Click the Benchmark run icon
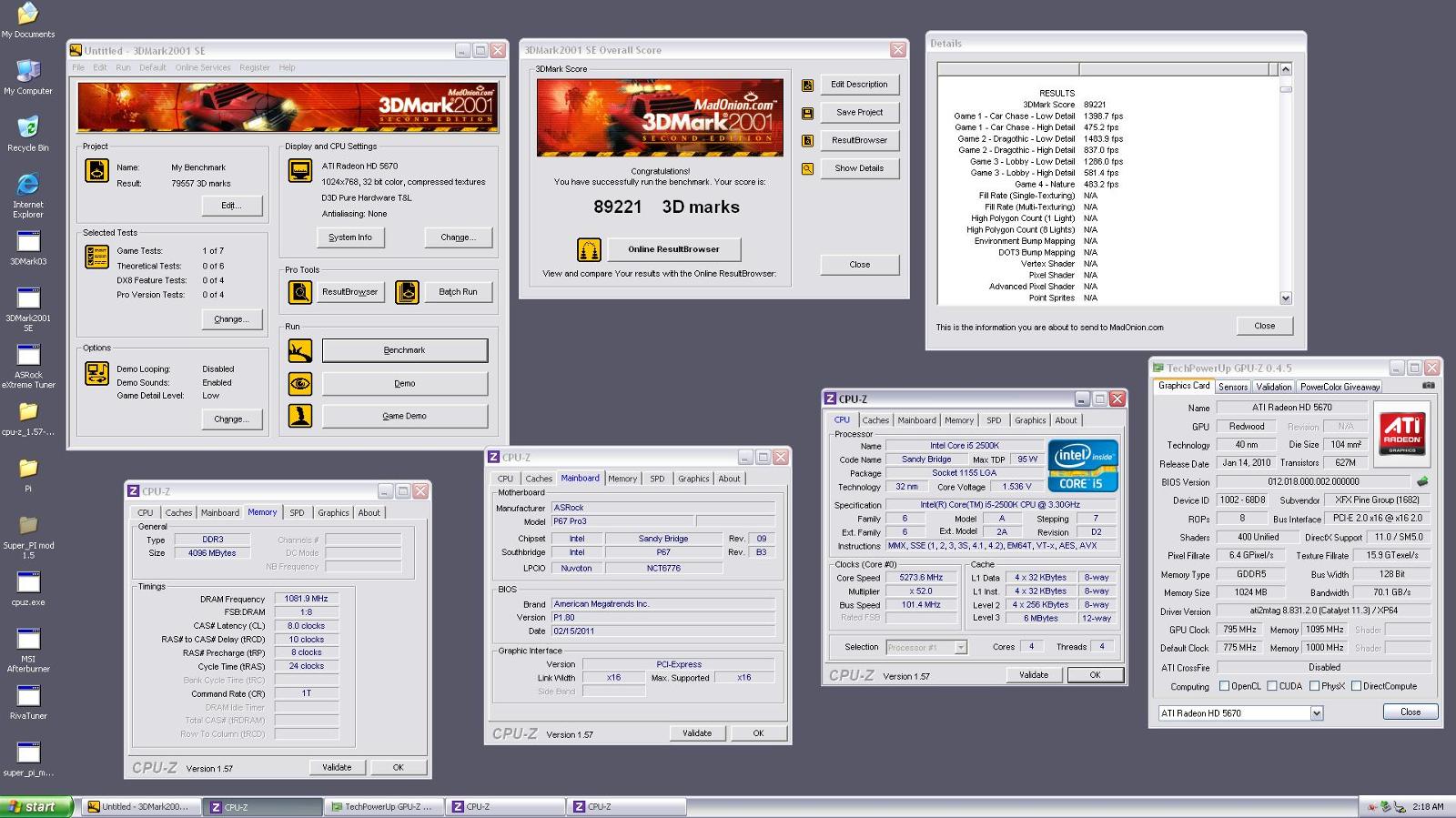Screen dimensions: 1456x818 (299, 350)
